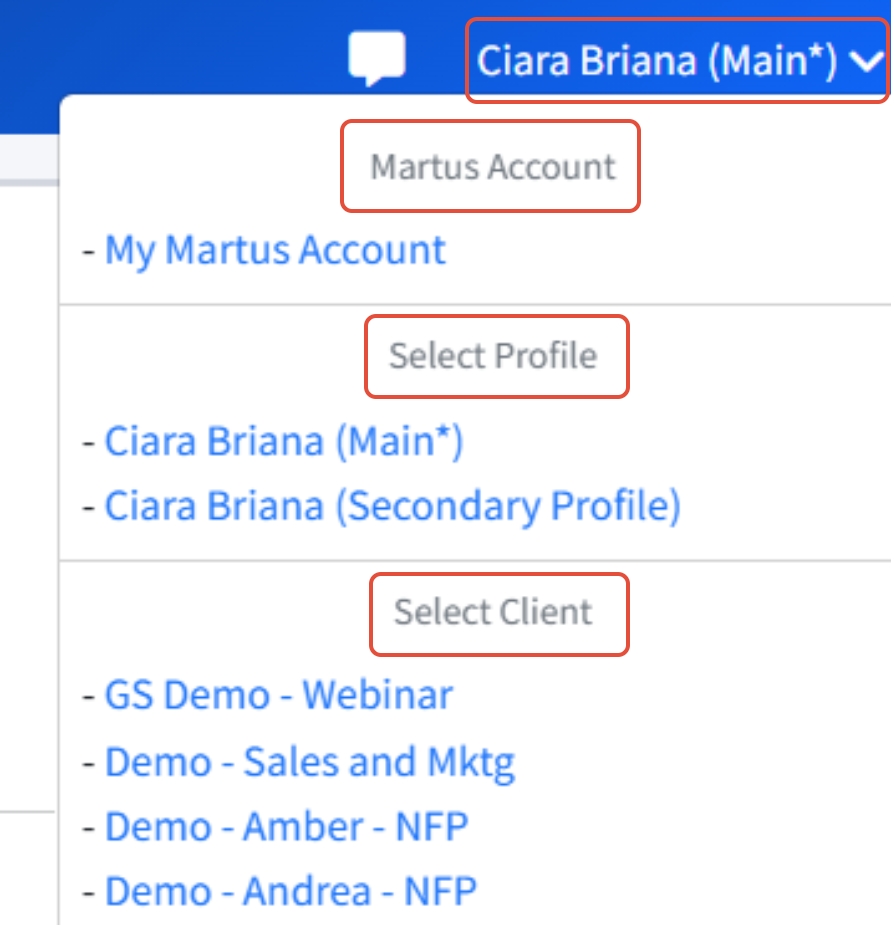
Task: Click the Select Profile section heading
Action: 493,356
